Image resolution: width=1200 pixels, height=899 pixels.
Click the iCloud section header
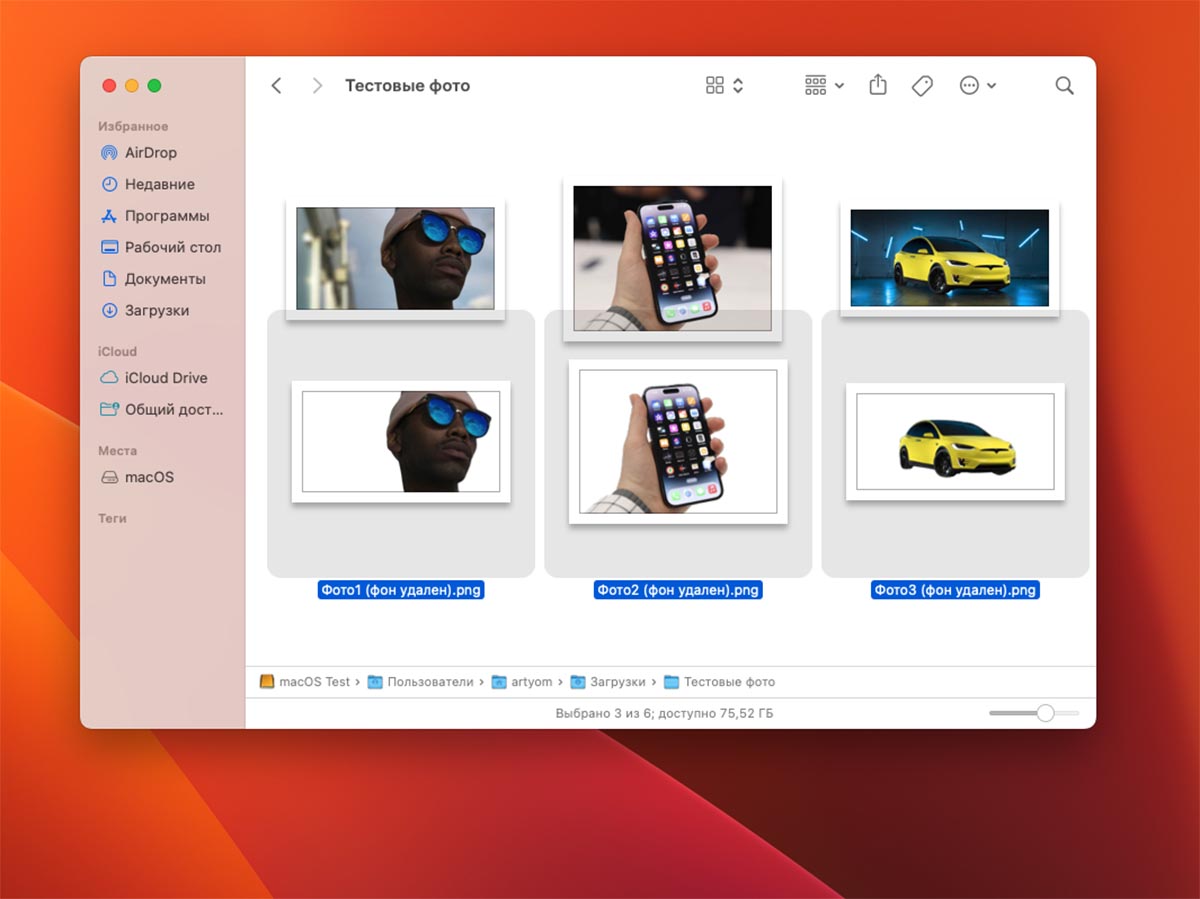point(117,352)
